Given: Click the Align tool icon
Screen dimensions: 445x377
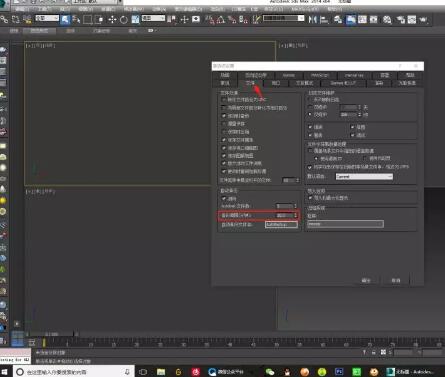Looking at the screenshot, I should 324,20.
